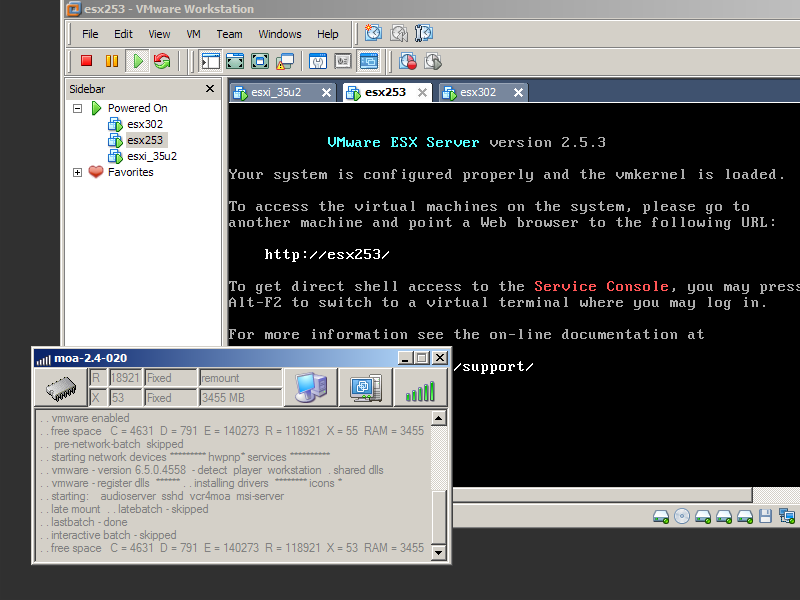Switch to the esxi_35u2 tab

point(282,92)
